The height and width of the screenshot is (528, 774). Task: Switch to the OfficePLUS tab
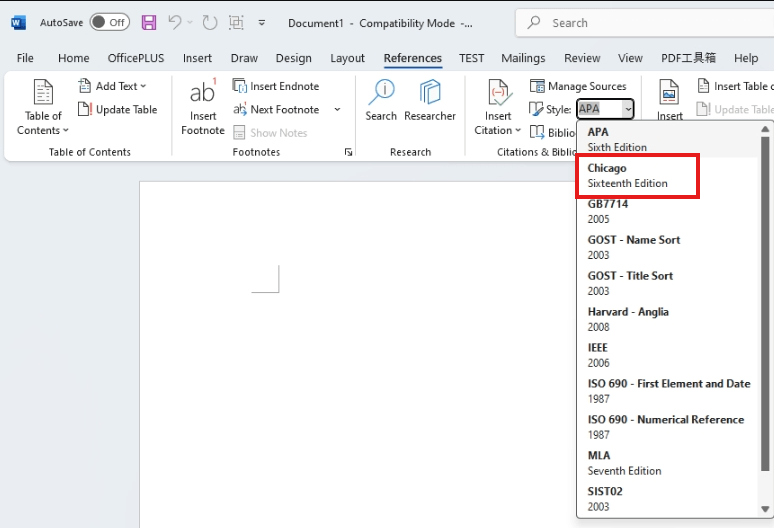coord(136,58)
